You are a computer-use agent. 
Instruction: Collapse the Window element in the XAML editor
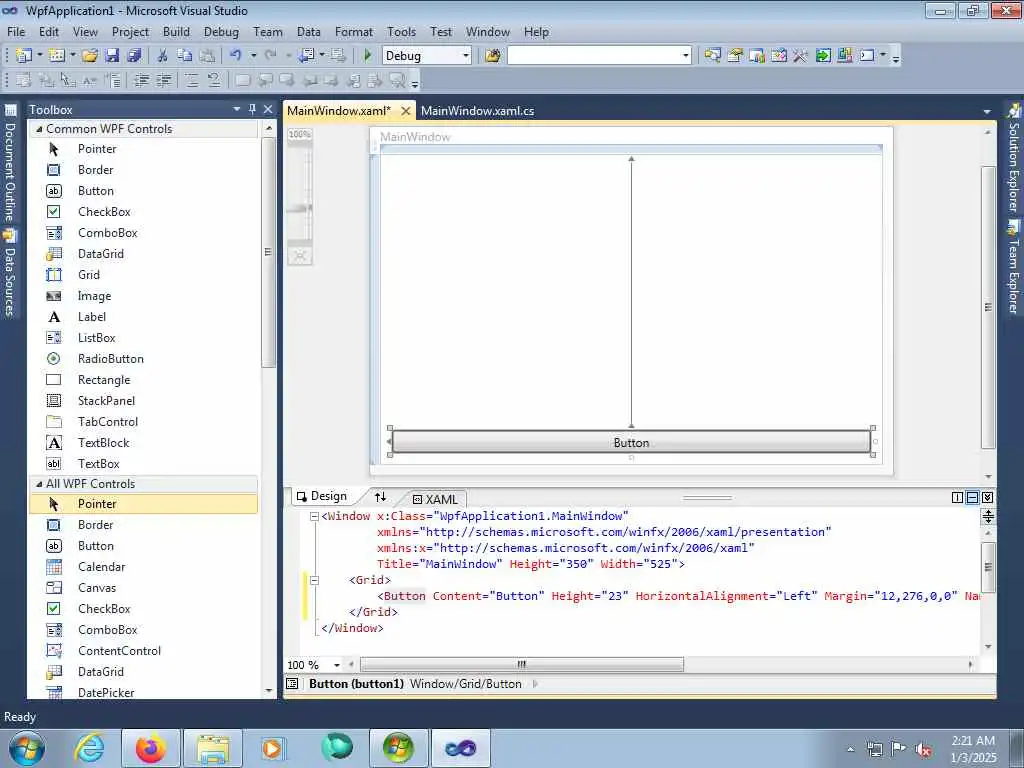314,516
